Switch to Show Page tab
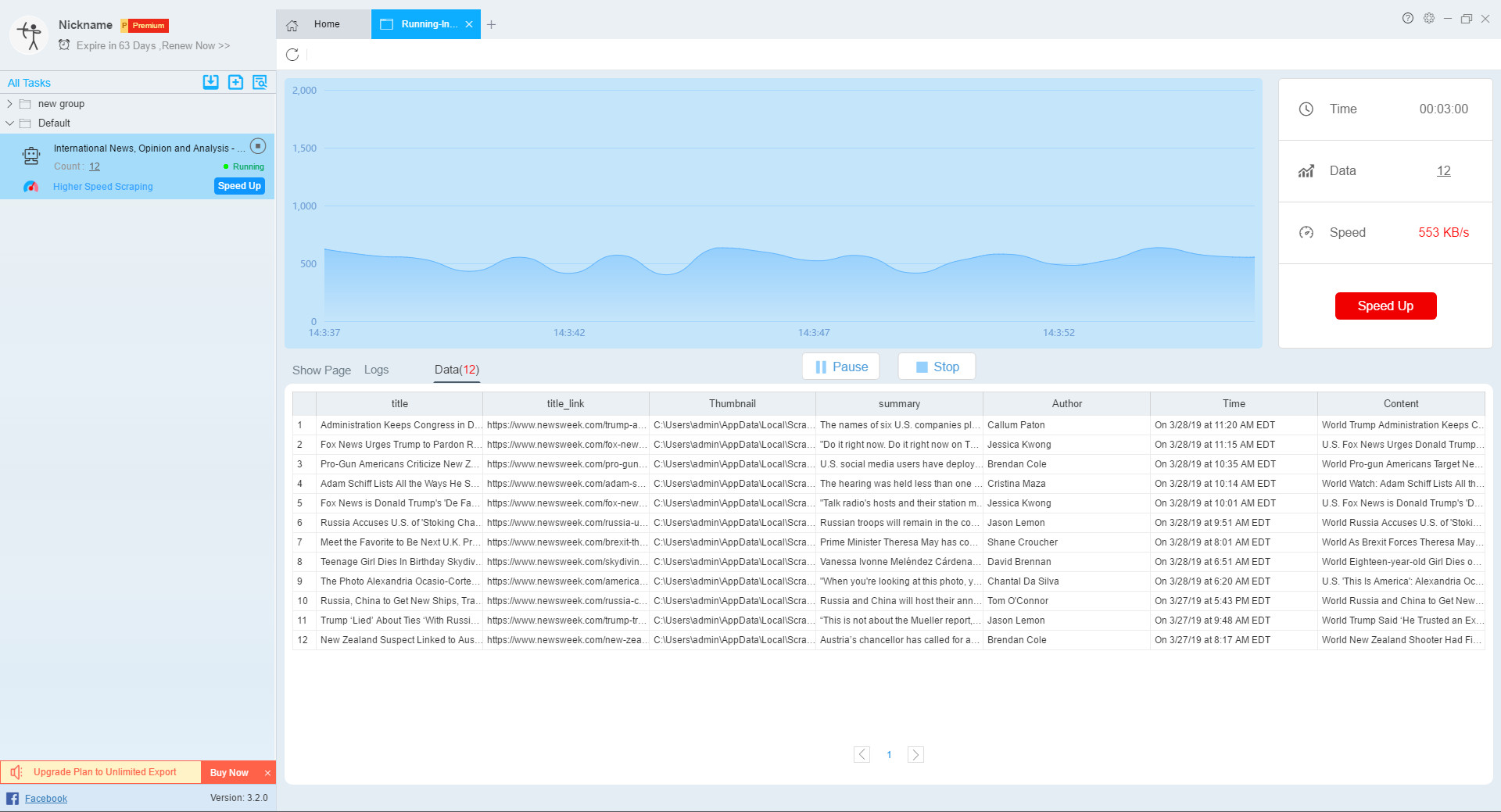This screenshot has width=1501, height=812. pyautogui.click(x=321, y=370)
